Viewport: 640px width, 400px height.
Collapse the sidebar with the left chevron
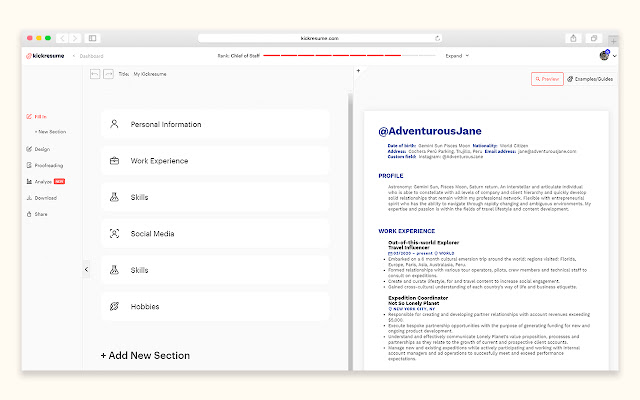86,269
